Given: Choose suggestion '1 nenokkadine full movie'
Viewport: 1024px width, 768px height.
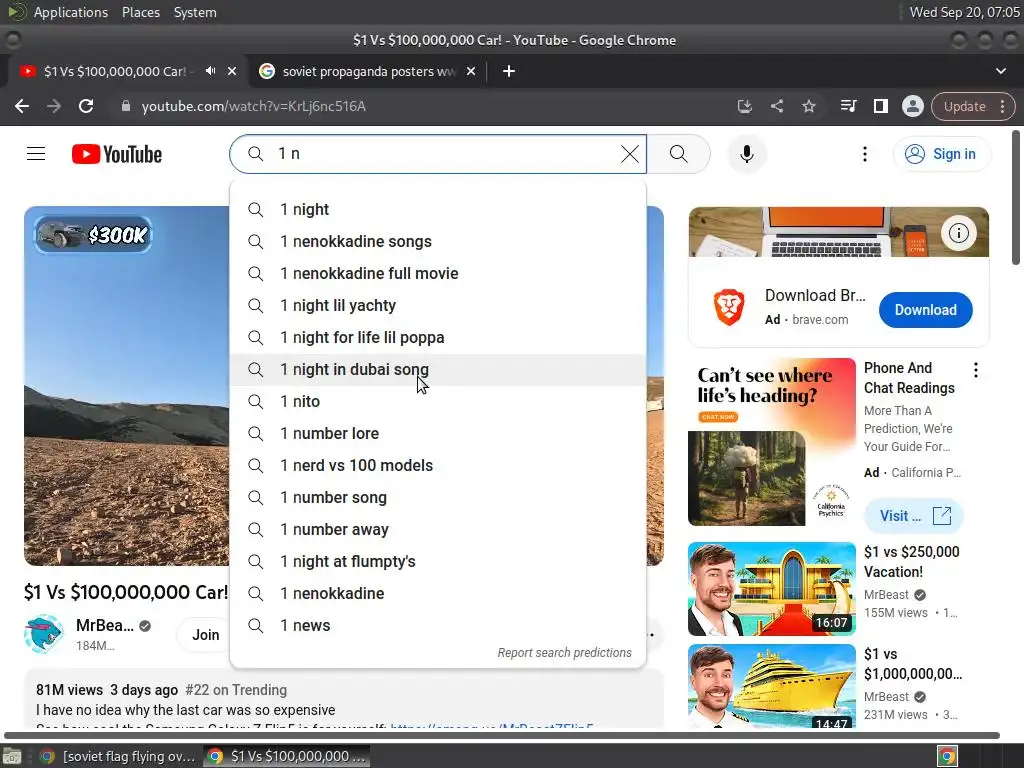Looking at the screenshot, I should pos(438,274).
